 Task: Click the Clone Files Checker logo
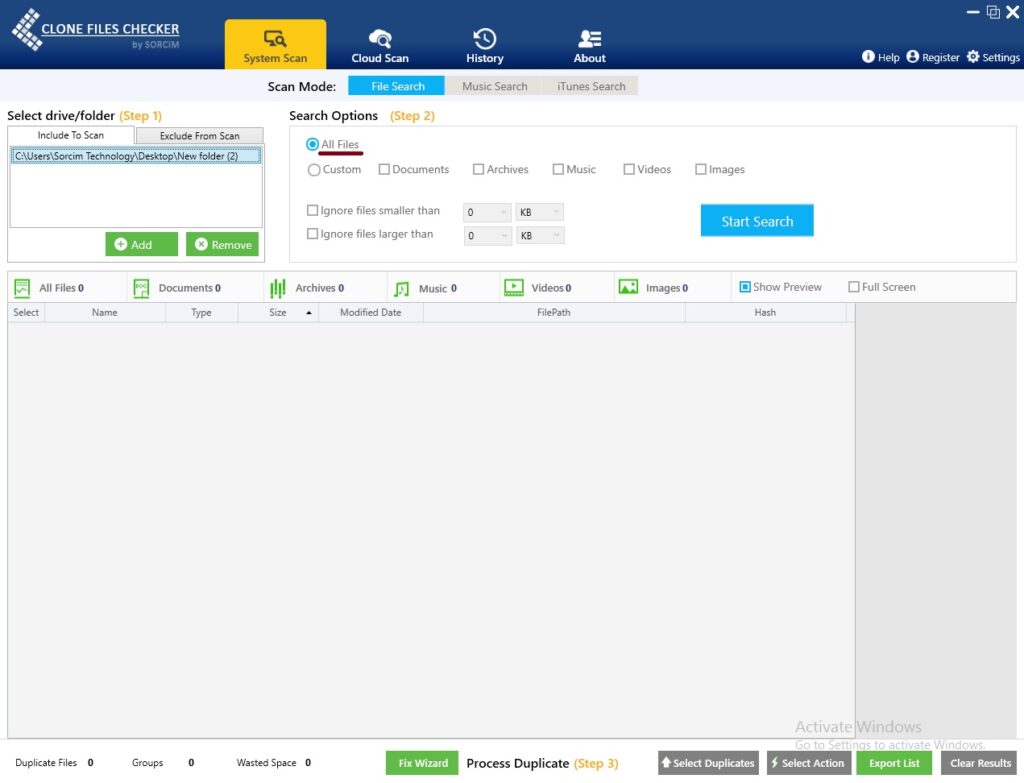[95, 30]
